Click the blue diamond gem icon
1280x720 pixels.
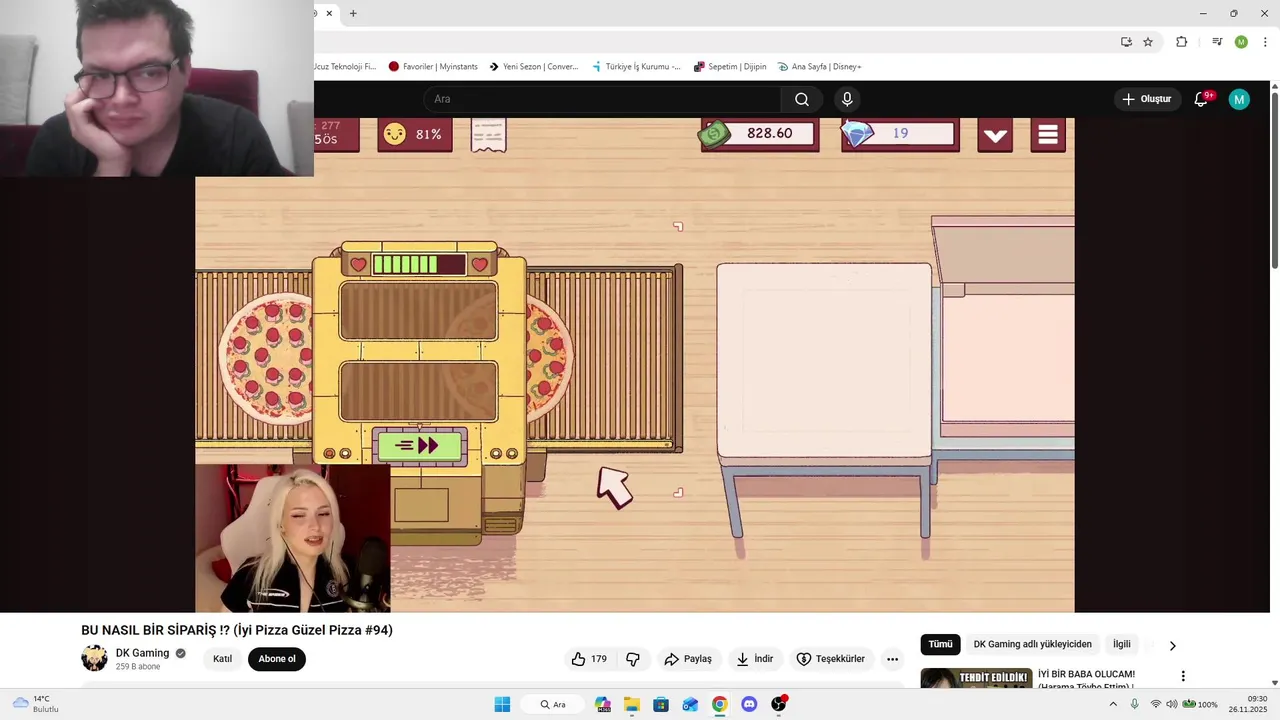pyautogui.click(x=857, y=134)
